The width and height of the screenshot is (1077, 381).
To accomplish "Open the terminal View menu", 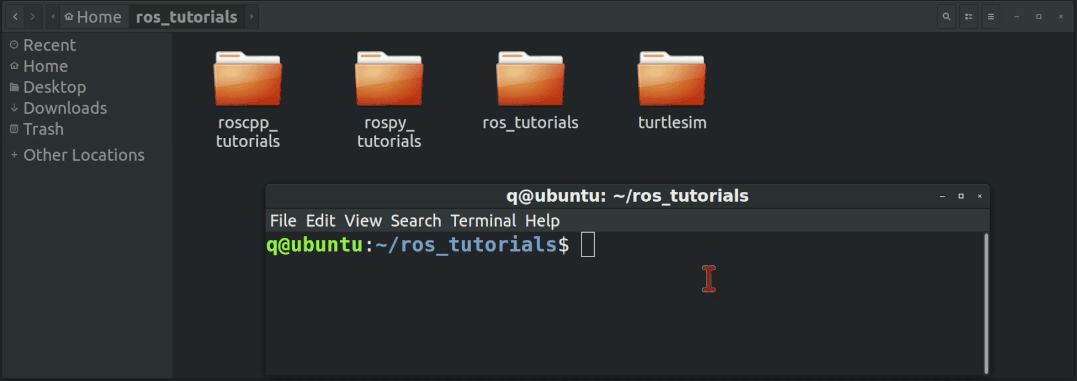I will 363,221.
